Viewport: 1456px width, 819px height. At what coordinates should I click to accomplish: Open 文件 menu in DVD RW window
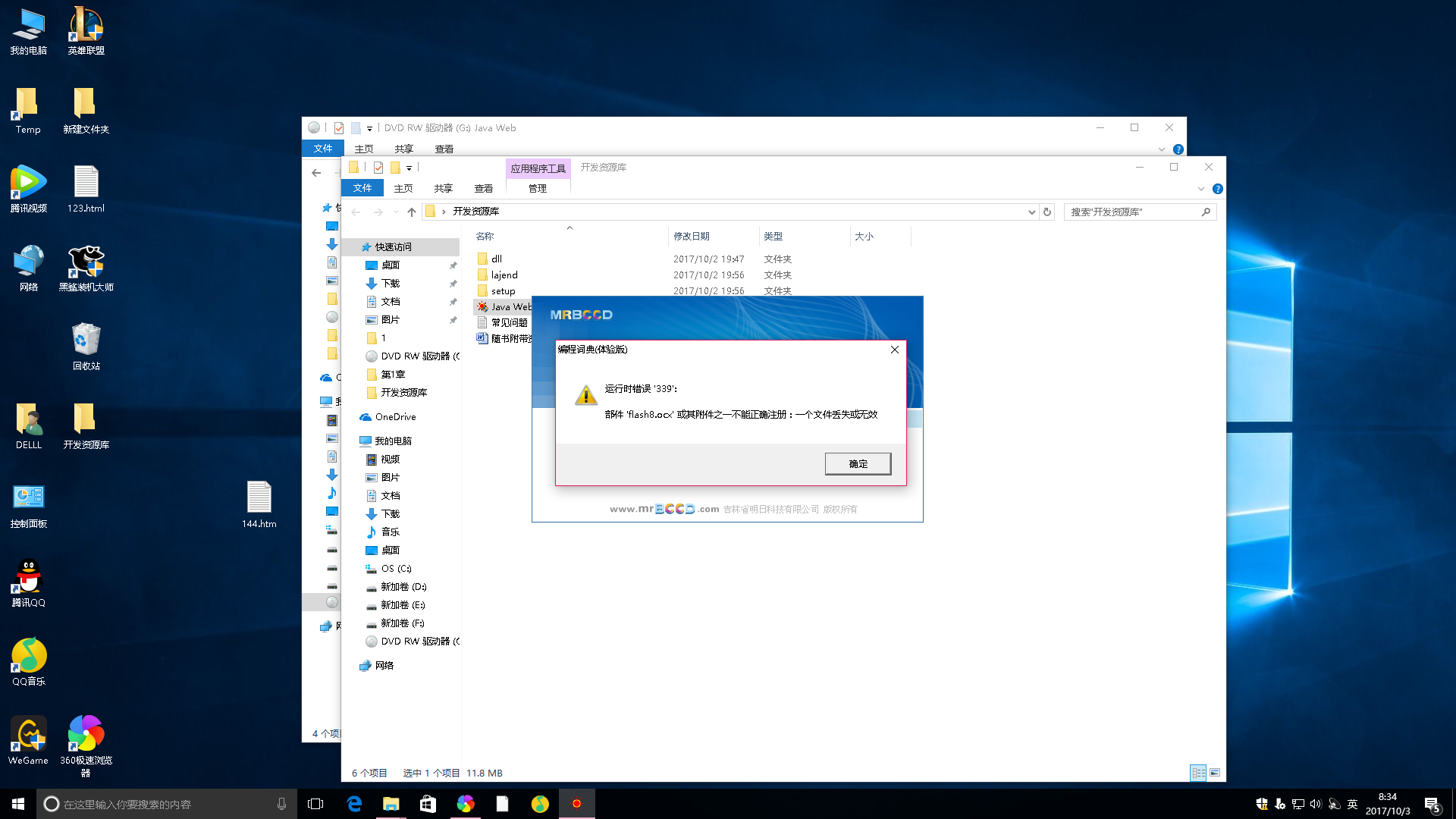point(323,149)
